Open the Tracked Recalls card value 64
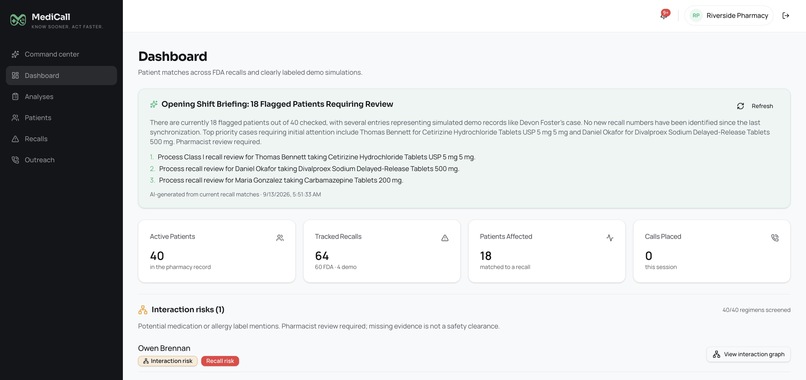Image resolution: width=806 pixels, height=380 pixels. [x=322, y=256]
